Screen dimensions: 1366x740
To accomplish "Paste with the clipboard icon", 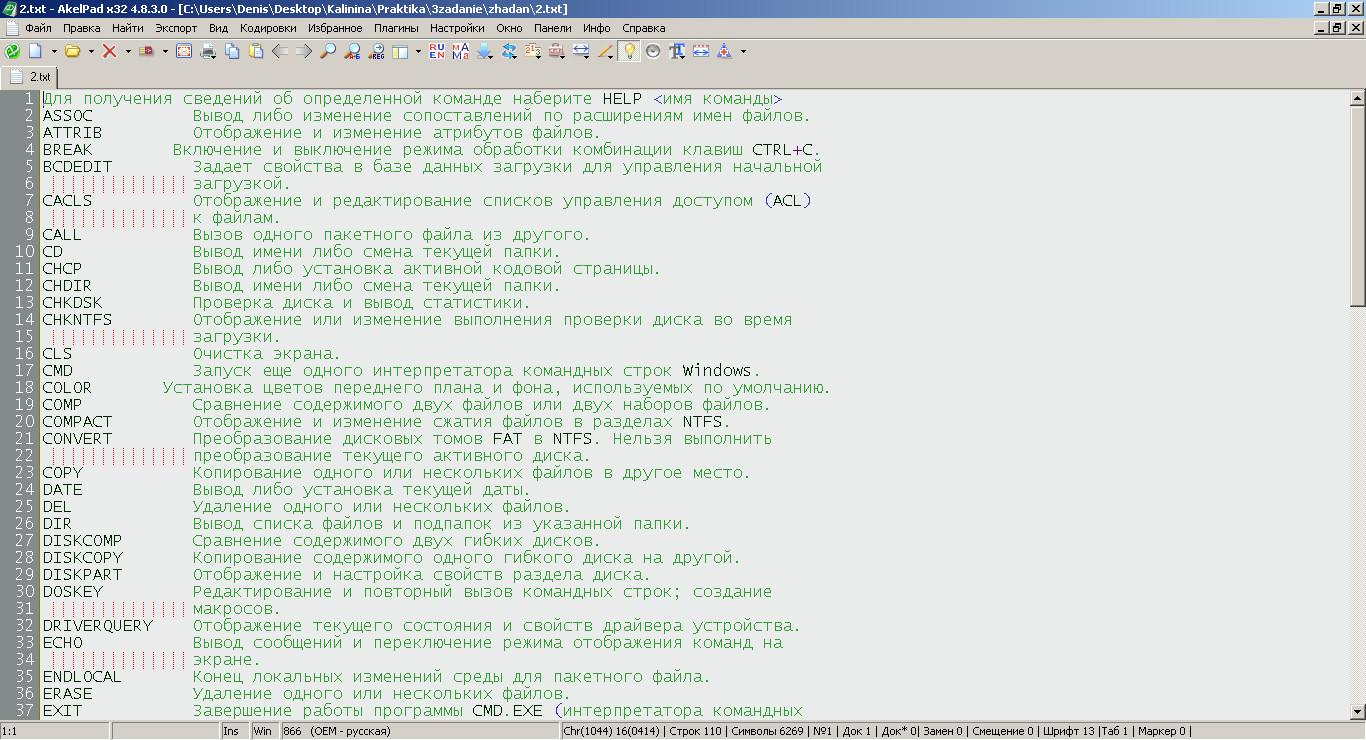I will [x=256, y=51].
